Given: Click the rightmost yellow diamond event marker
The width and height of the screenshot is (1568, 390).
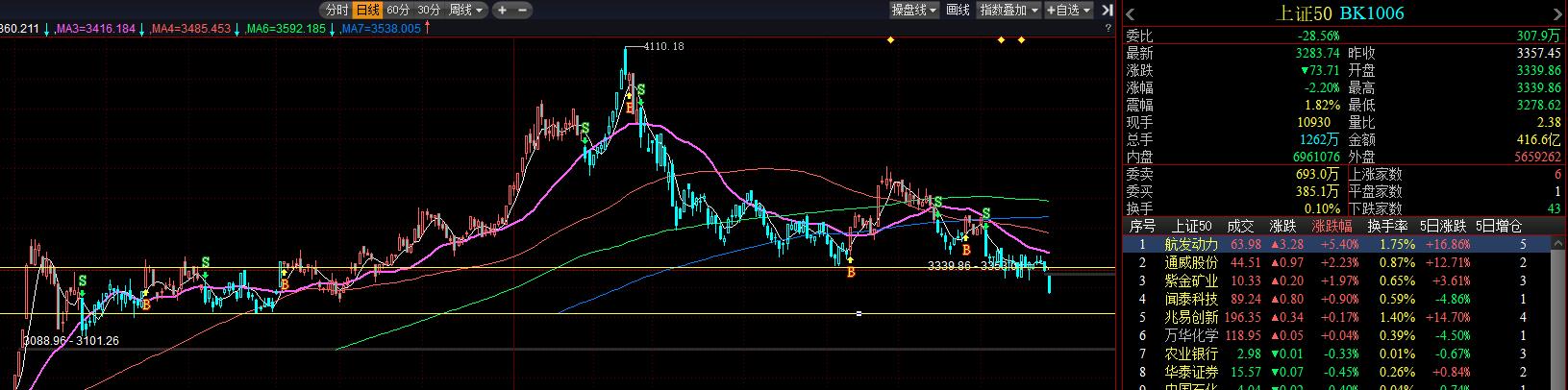Looking at the screenshot, I should point(1021,40).
